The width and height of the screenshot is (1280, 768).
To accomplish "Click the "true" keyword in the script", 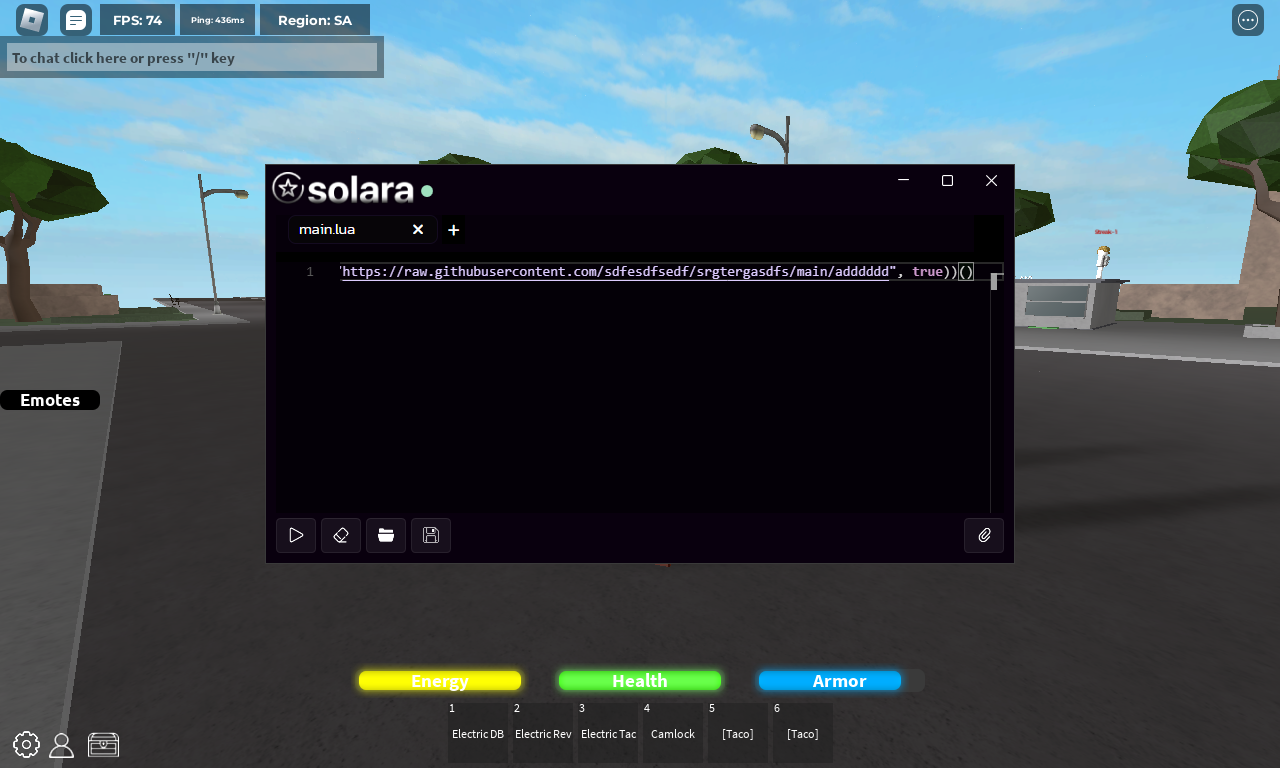I will (927, 272).
